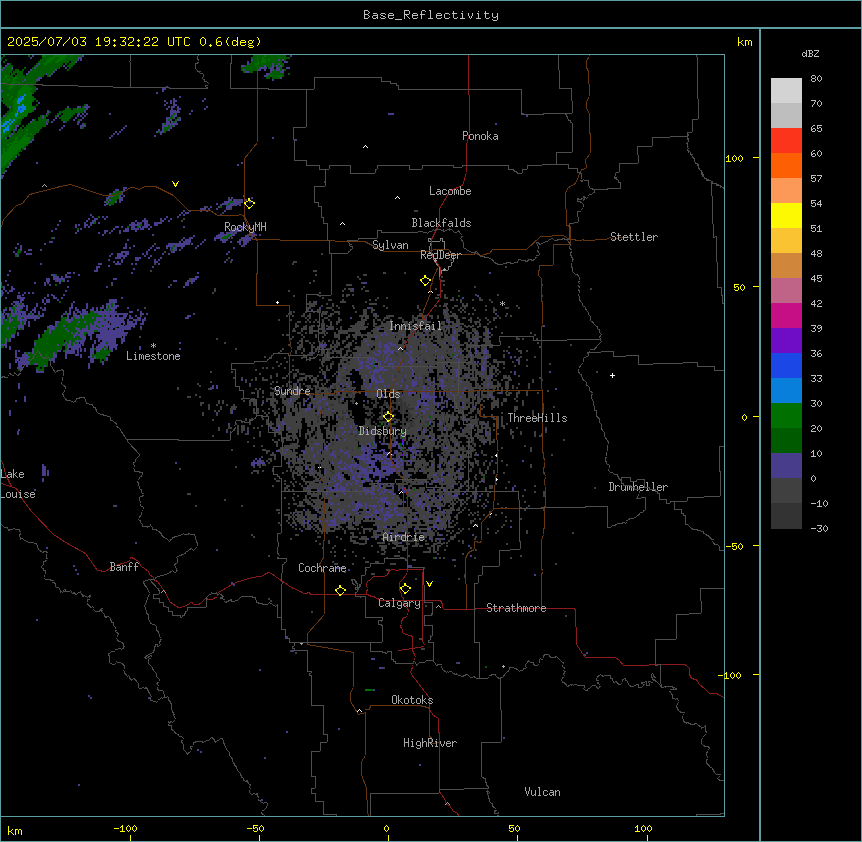Click the Ponoka label on the map

(480, 136)
